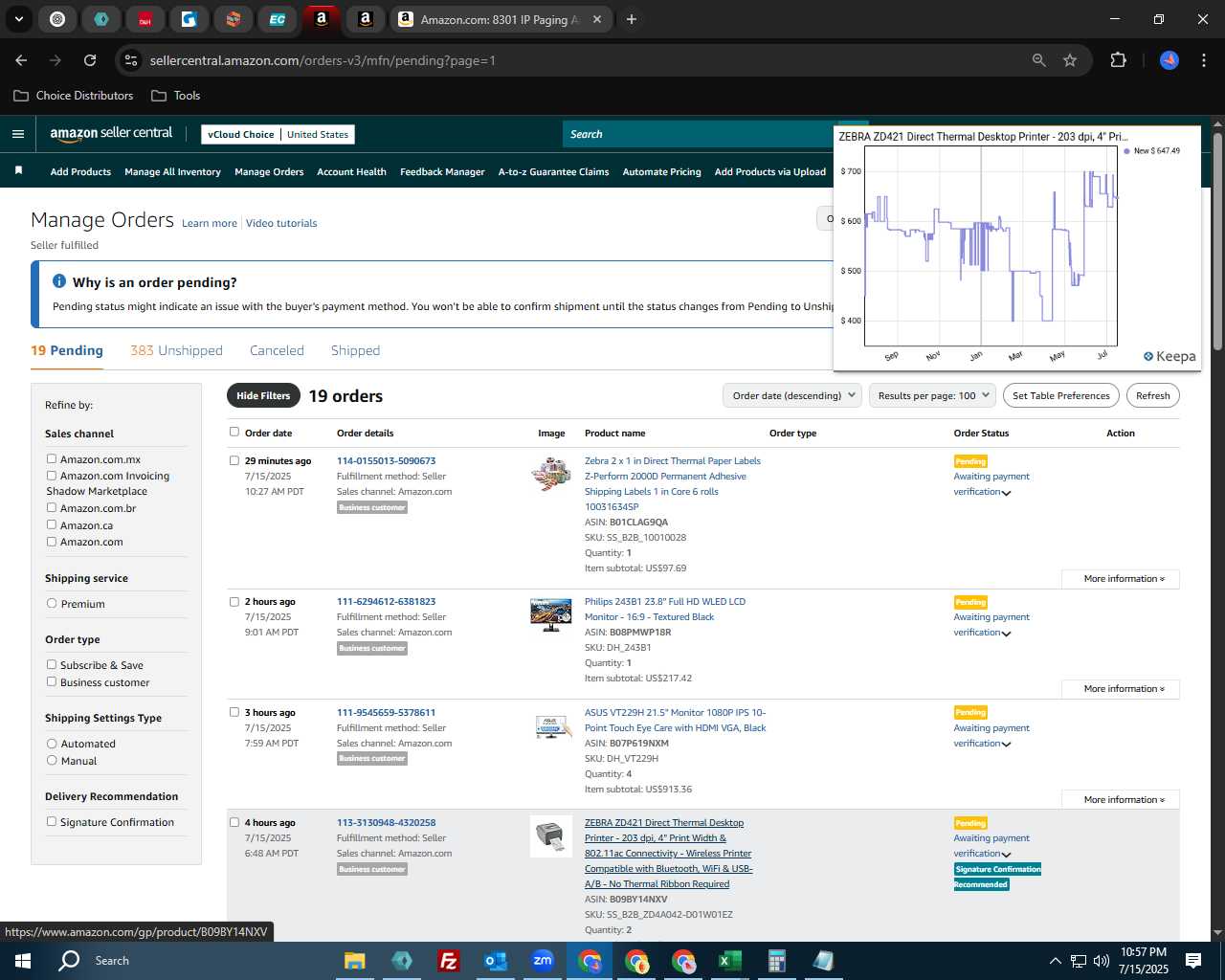Open Calculator from the taskbar
1225x980 pixels.
point(776,961)
